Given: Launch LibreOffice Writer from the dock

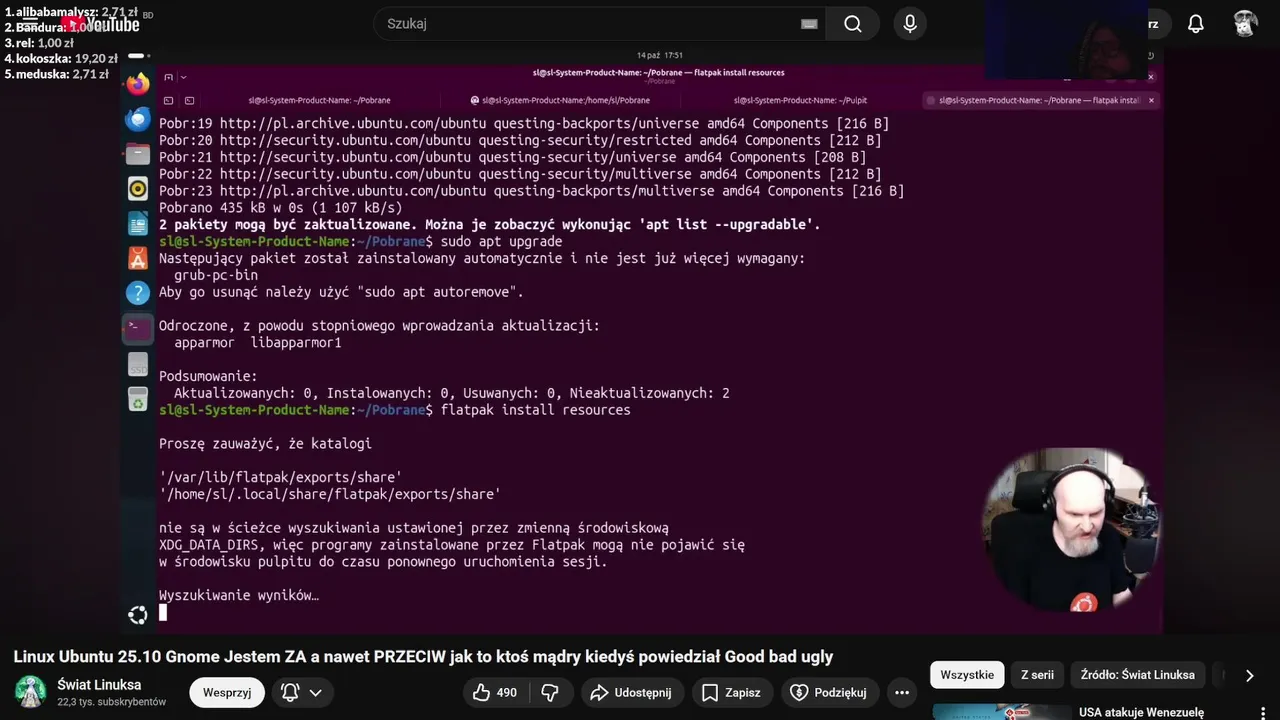Looking at the screenshot, I should pos(138,224).
